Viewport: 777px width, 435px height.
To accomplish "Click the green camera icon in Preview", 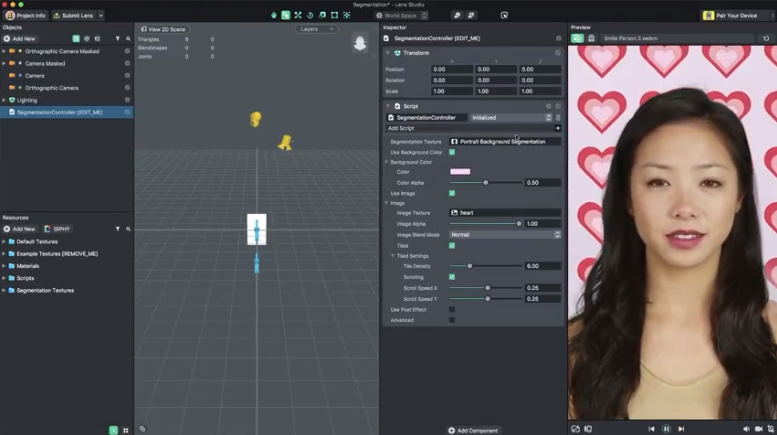I will click(x=577, y=38).
